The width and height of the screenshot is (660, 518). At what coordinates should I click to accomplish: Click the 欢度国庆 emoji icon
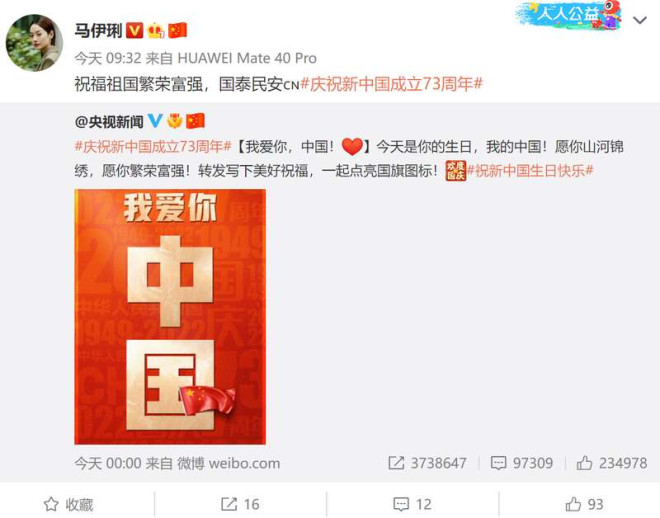[456, 171]
